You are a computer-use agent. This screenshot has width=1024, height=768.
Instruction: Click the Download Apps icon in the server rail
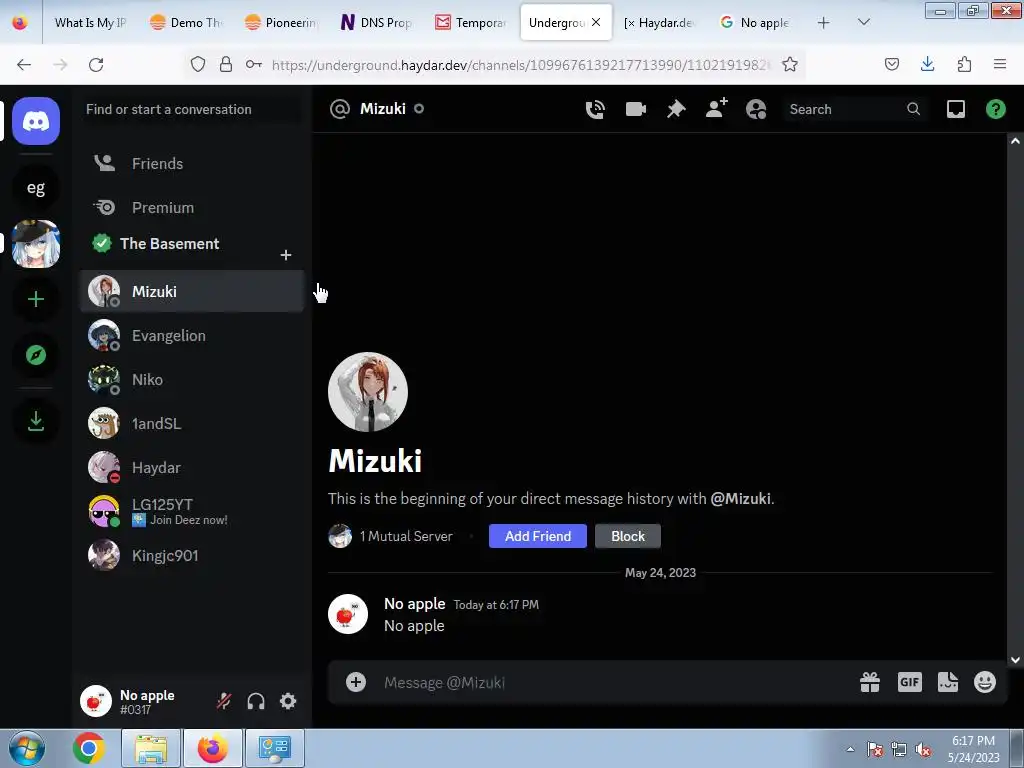[x=36, y=421]
